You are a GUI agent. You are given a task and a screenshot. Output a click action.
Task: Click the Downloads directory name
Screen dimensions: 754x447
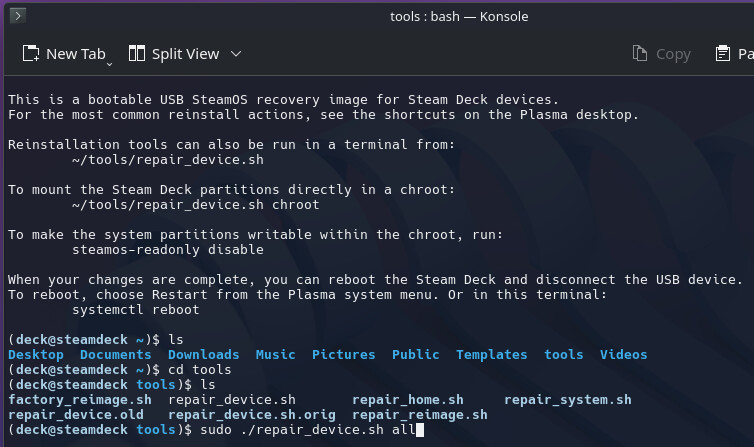click(203, 355)
